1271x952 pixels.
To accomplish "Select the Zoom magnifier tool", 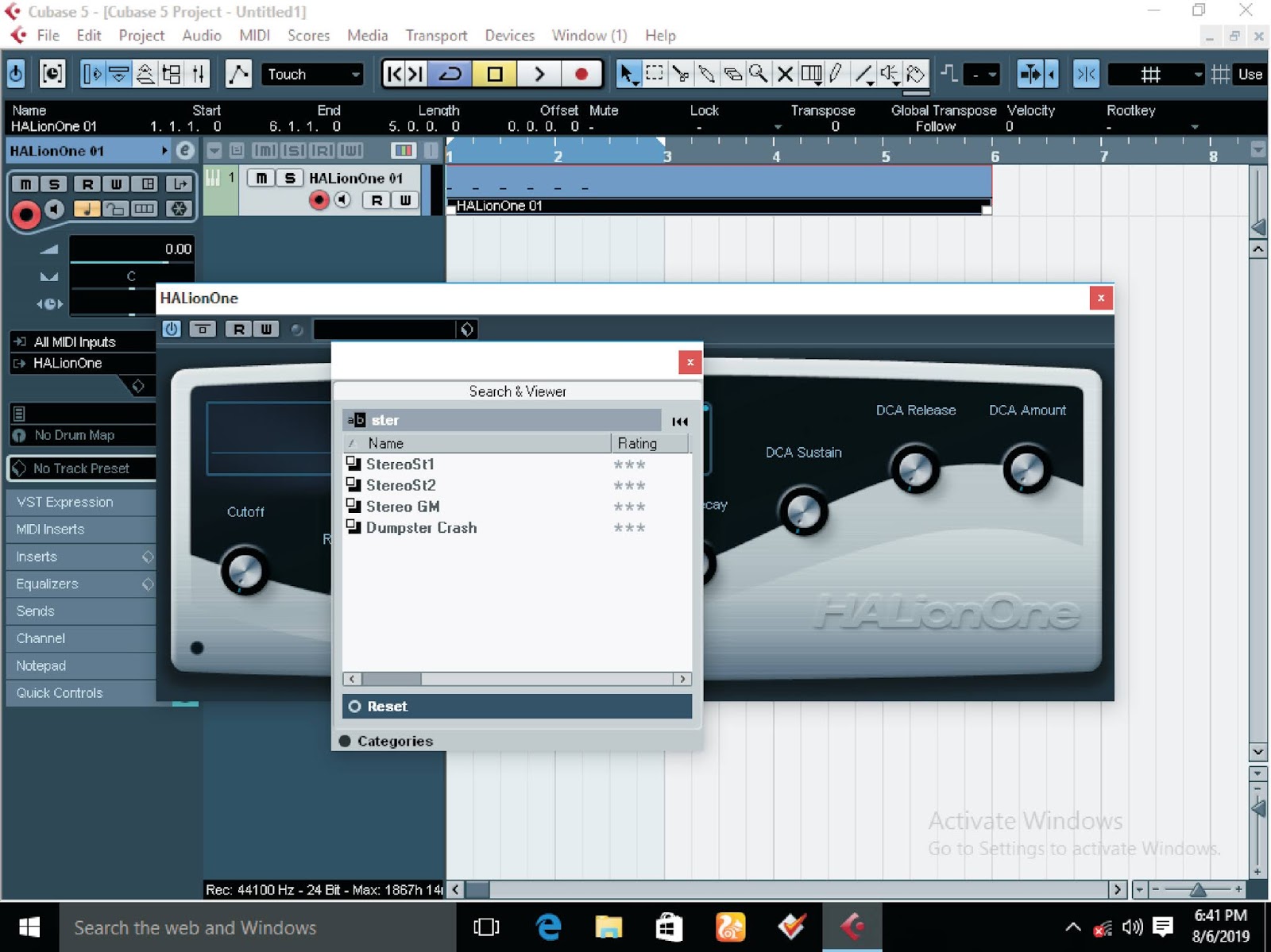I will (x=759, y=74).
